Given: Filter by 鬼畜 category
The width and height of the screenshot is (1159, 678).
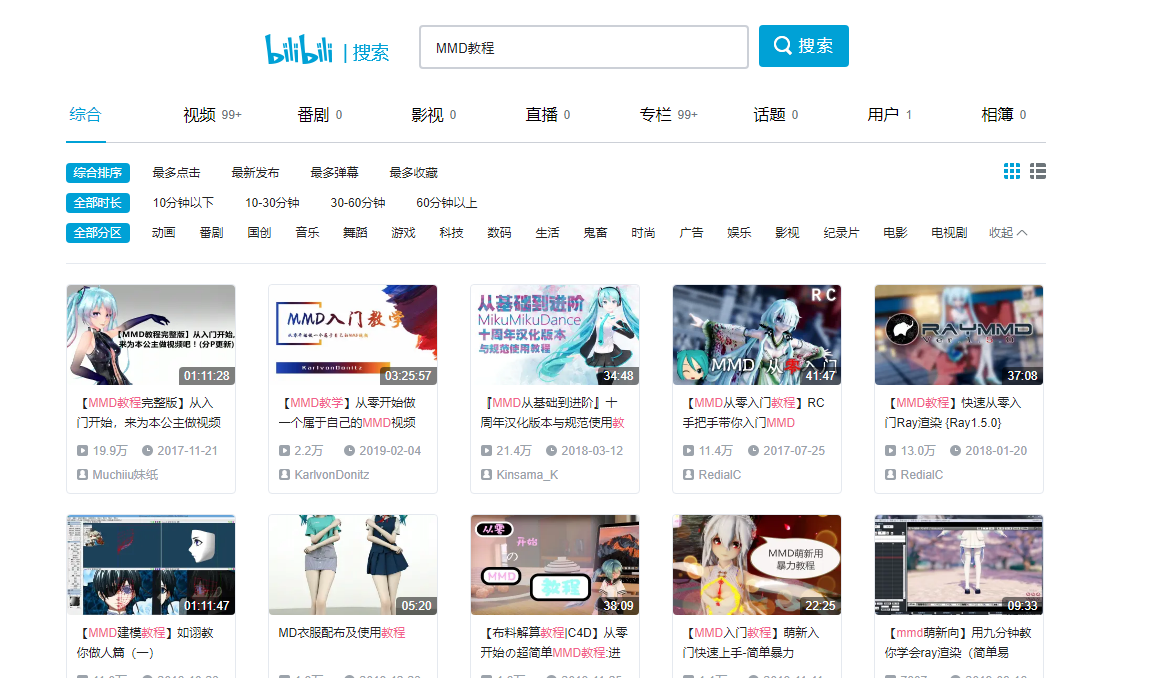Looking at the screenshot, I should click(x=595, y=233).
